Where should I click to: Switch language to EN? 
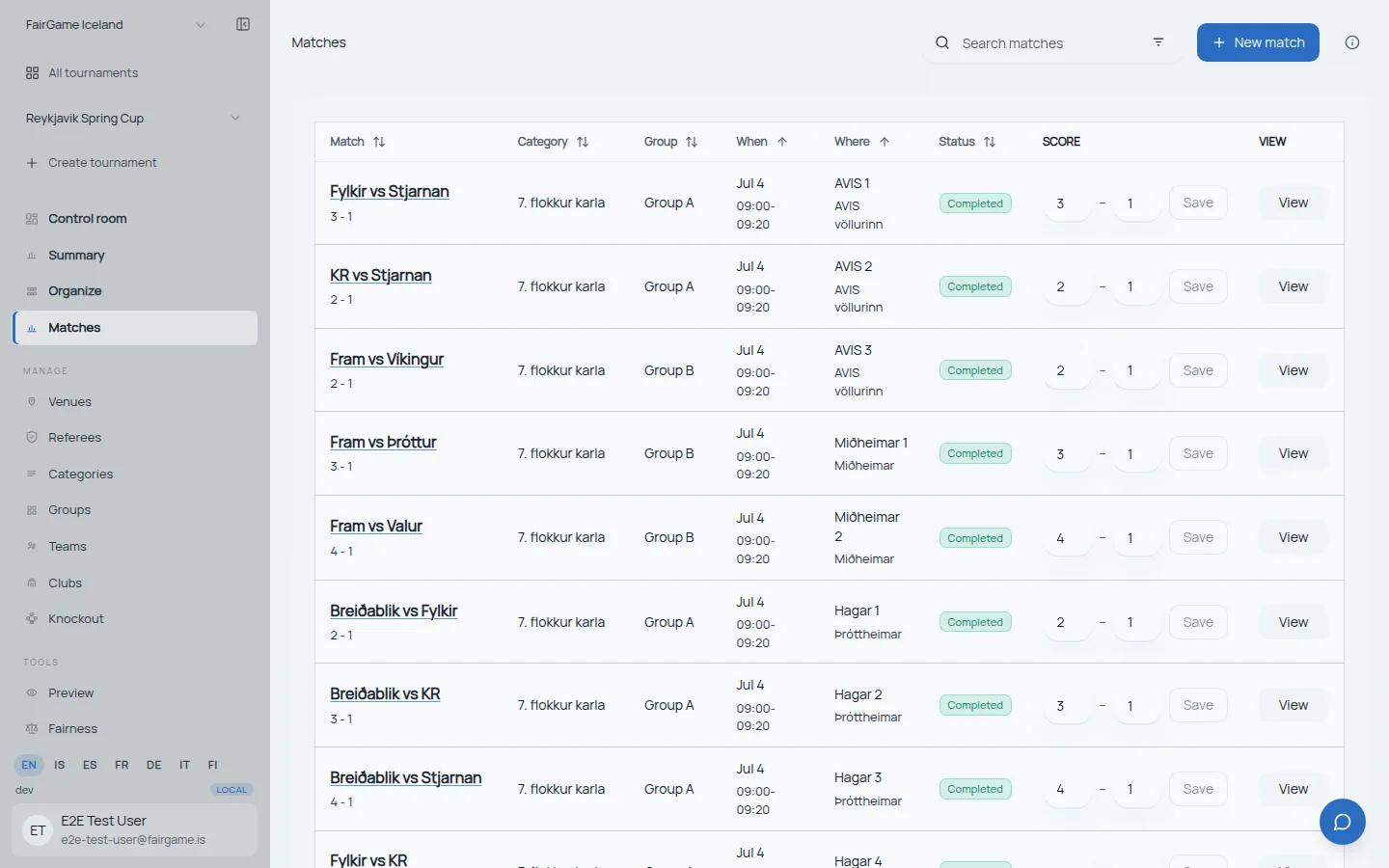[29, 765]
